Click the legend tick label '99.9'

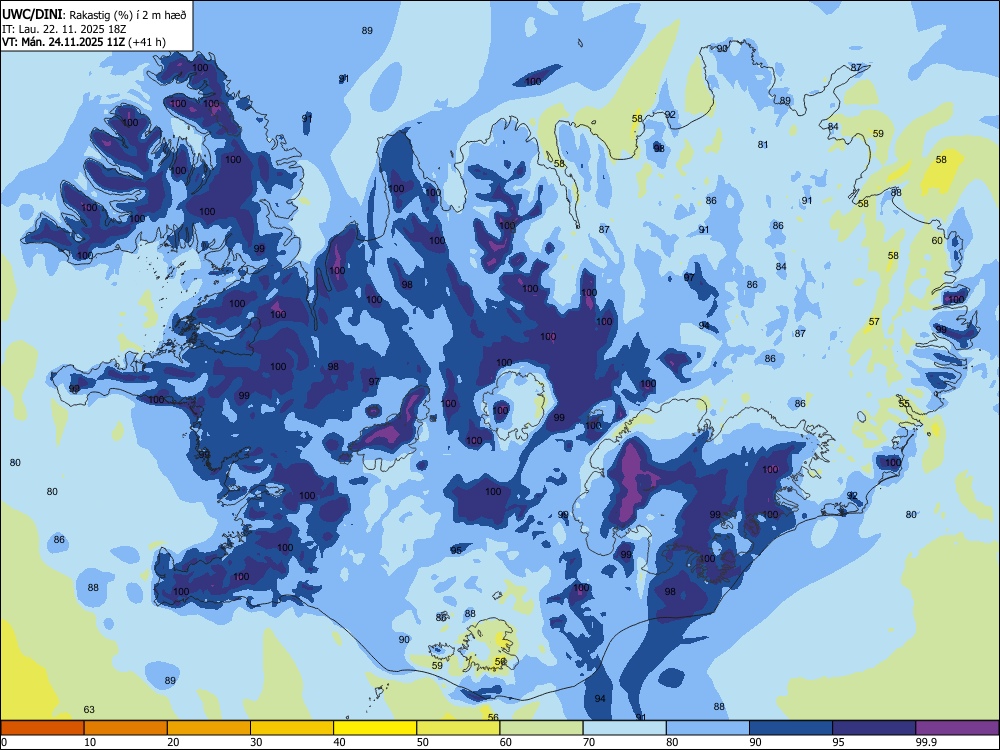(925, 742)
